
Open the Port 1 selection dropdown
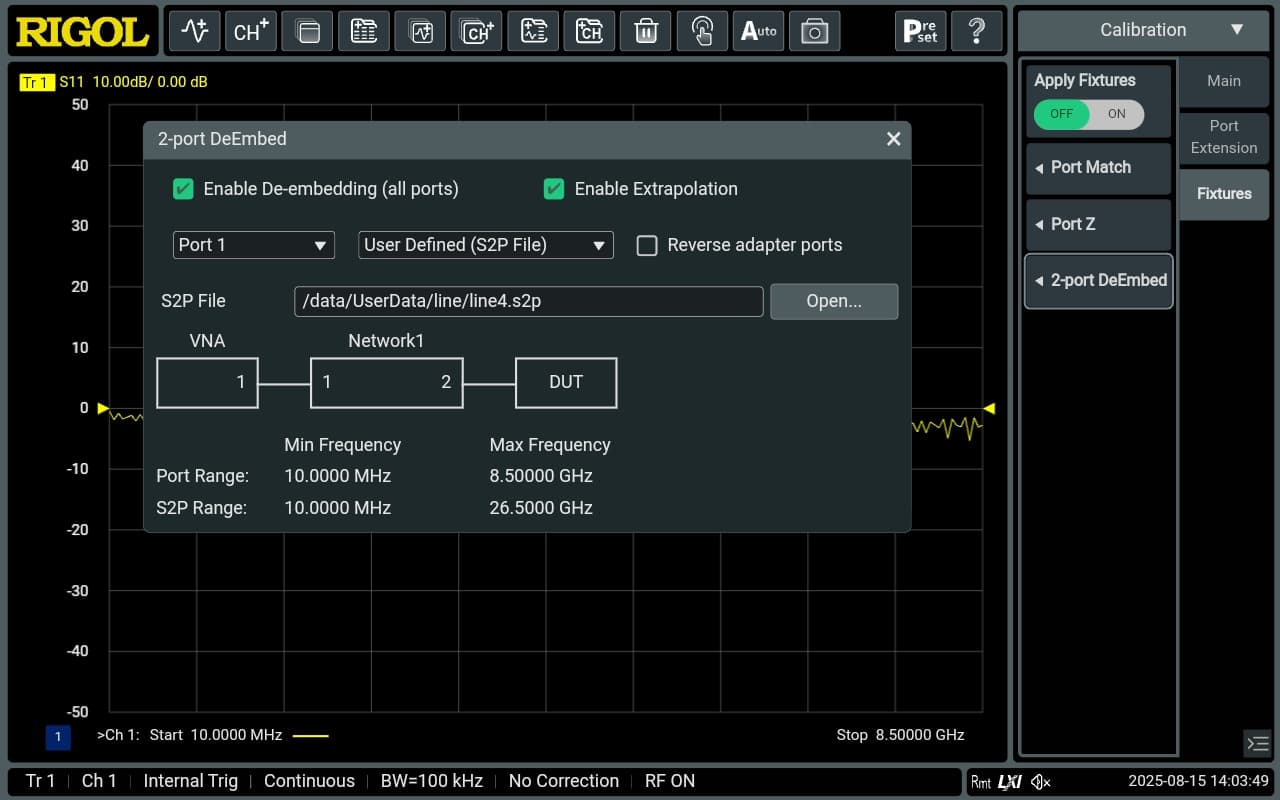coord(253,245)
